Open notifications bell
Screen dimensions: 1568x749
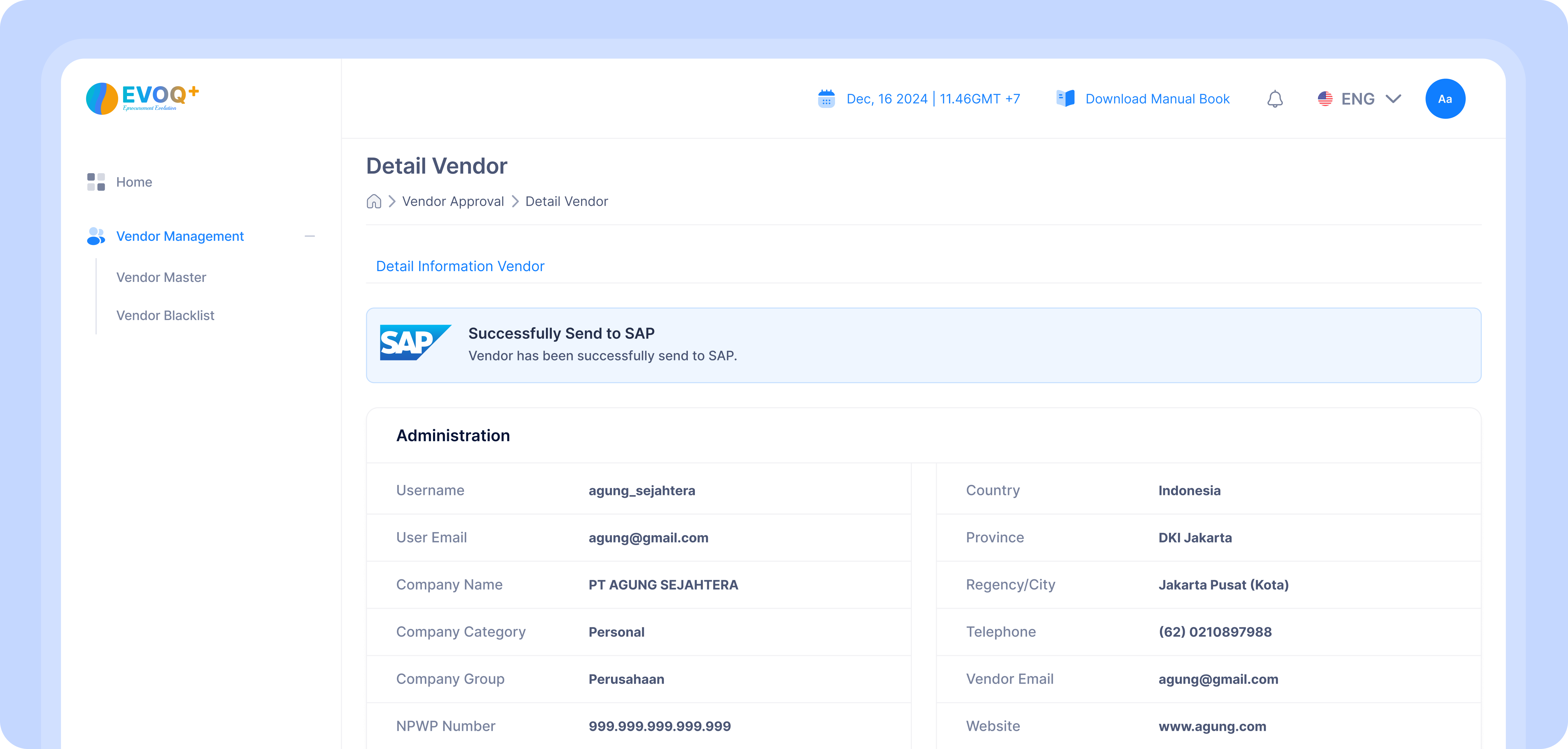pos(1275,99)
